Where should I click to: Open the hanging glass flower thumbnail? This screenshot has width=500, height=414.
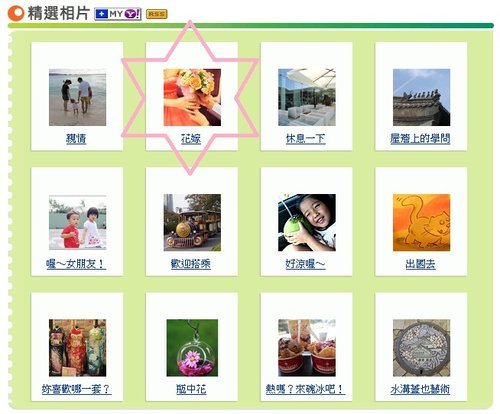pos(192,348)
